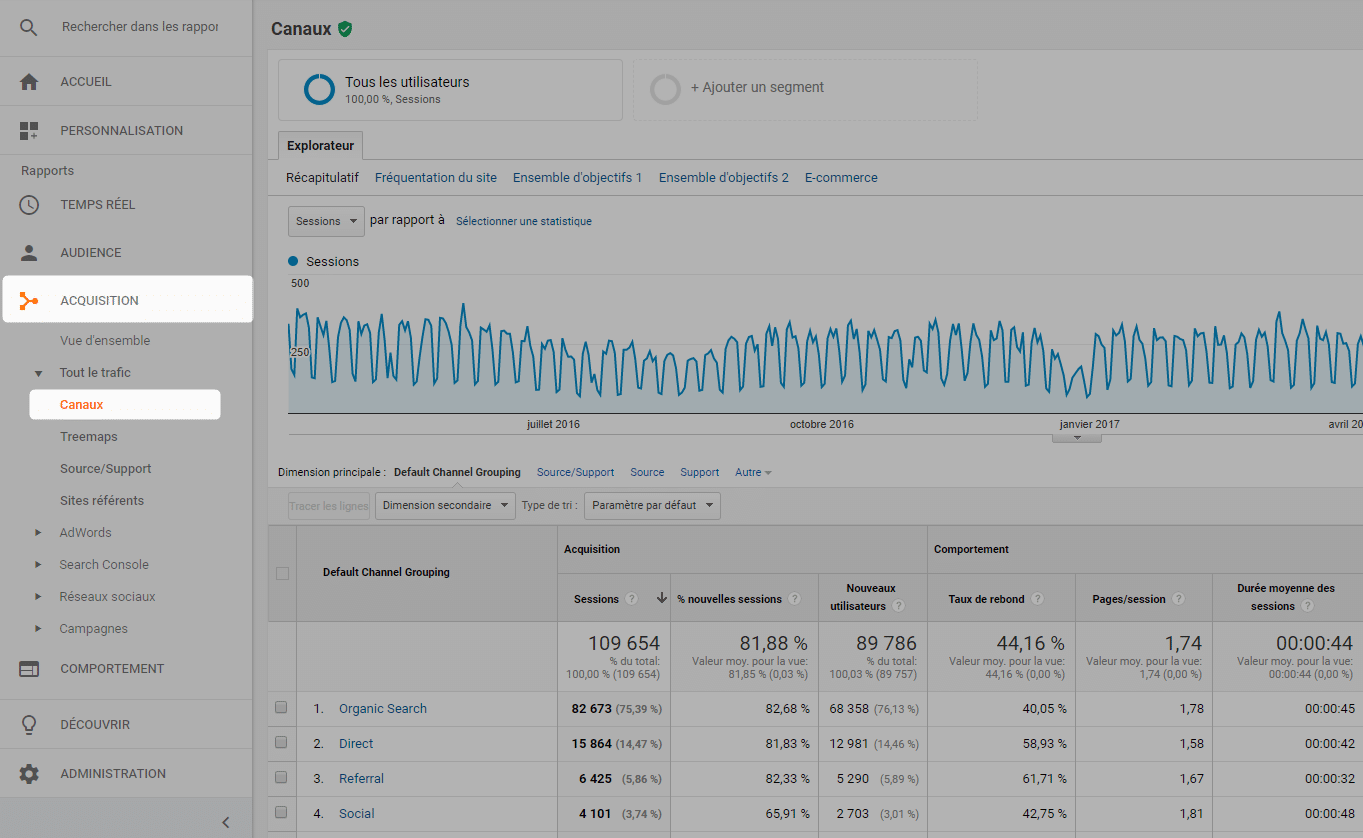
Task: Toggle the select-all checkbox in table header
Action: tap(282, 573)
